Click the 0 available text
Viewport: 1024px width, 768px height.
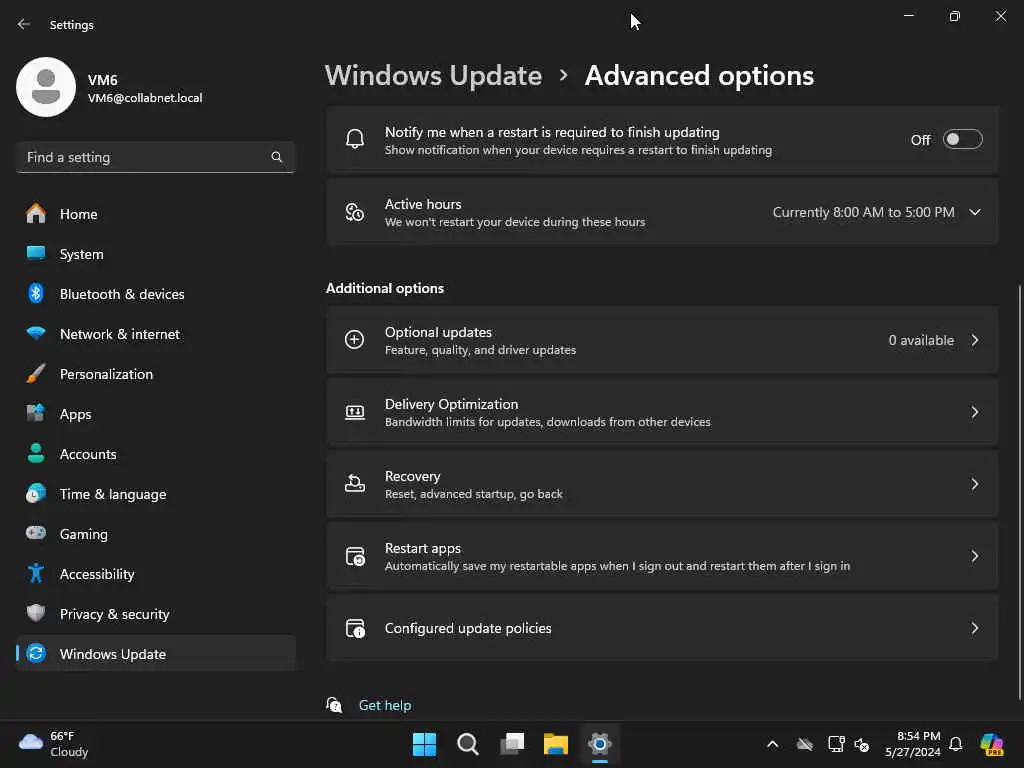pos(921,340)
